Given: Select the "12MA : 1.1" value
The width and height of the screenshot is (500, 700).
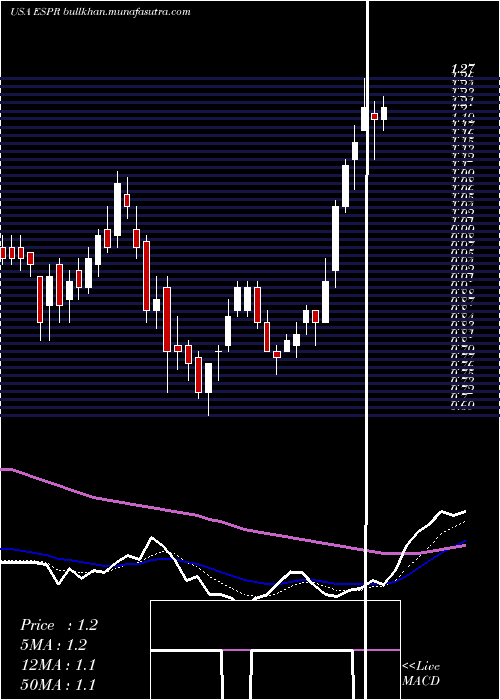Looking at the screenshot, I should tap(58, 665).
